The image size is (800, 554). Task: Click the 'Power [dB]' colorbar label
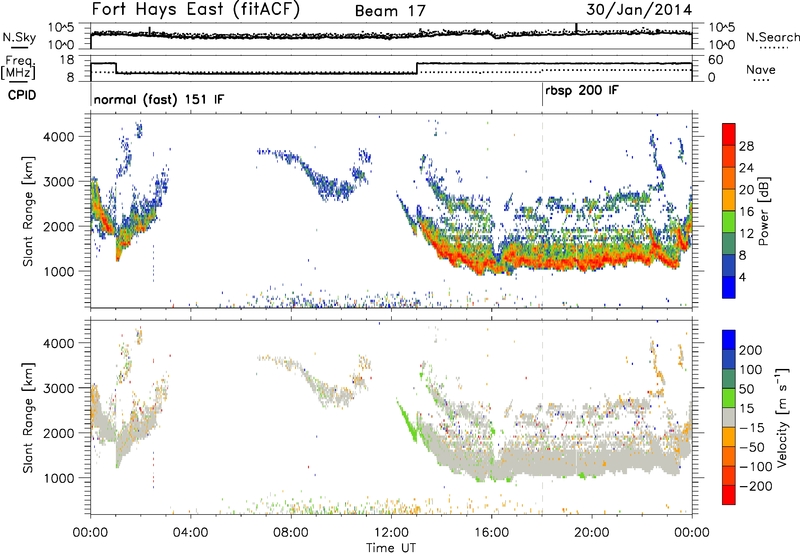(x=763, y=211)
